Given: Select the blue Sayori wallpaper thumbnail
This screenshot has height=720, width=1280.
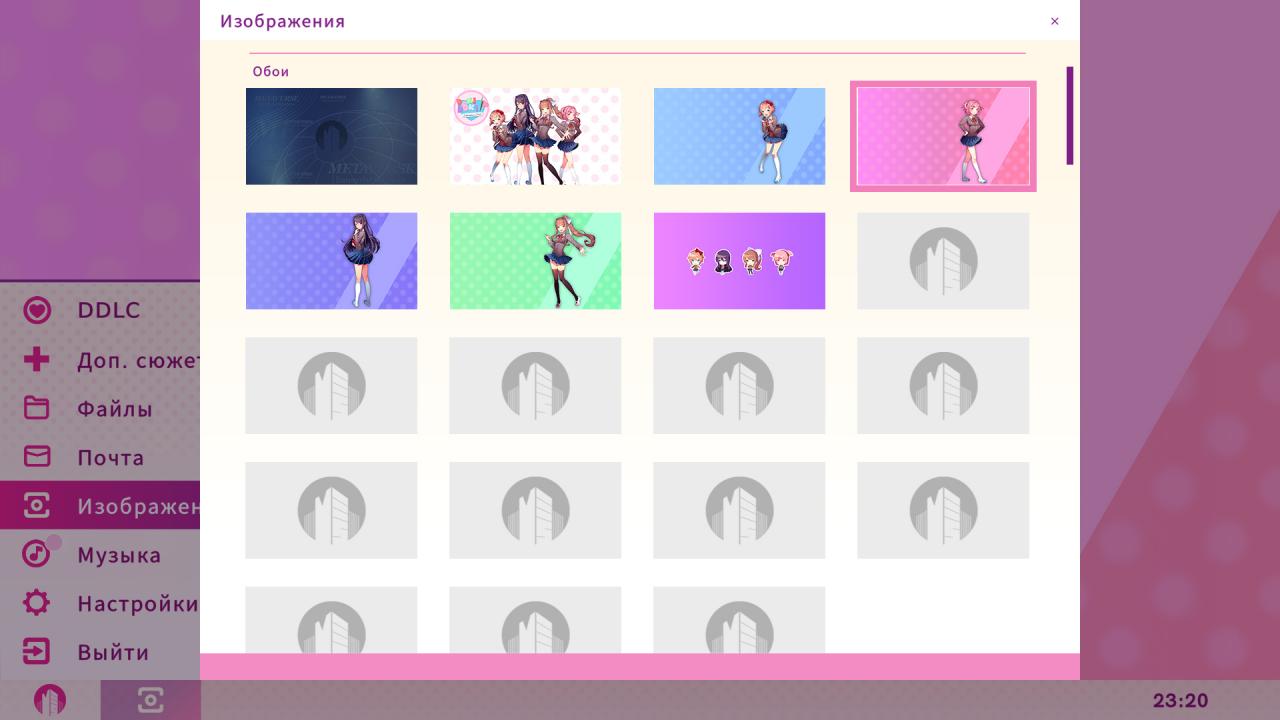Looking at the screenshot, I should tap(739, 136).
